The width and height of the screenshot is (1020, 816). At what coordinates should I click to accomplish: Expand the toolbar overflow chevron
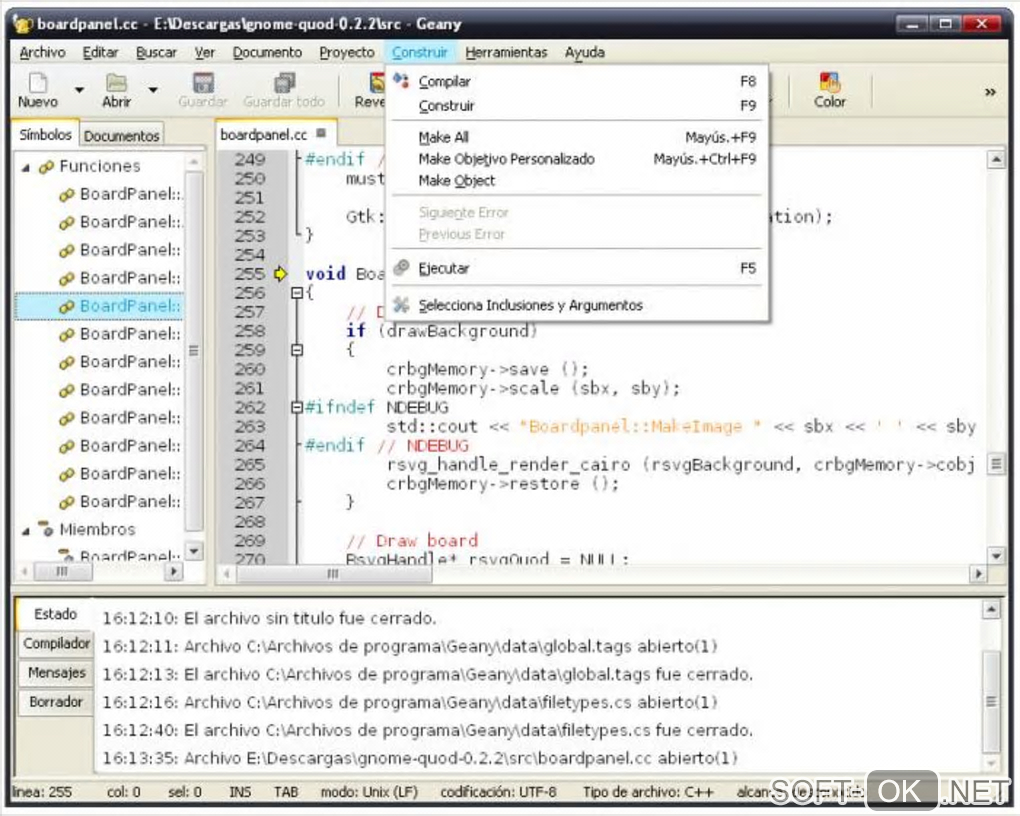tap(990, 92)
